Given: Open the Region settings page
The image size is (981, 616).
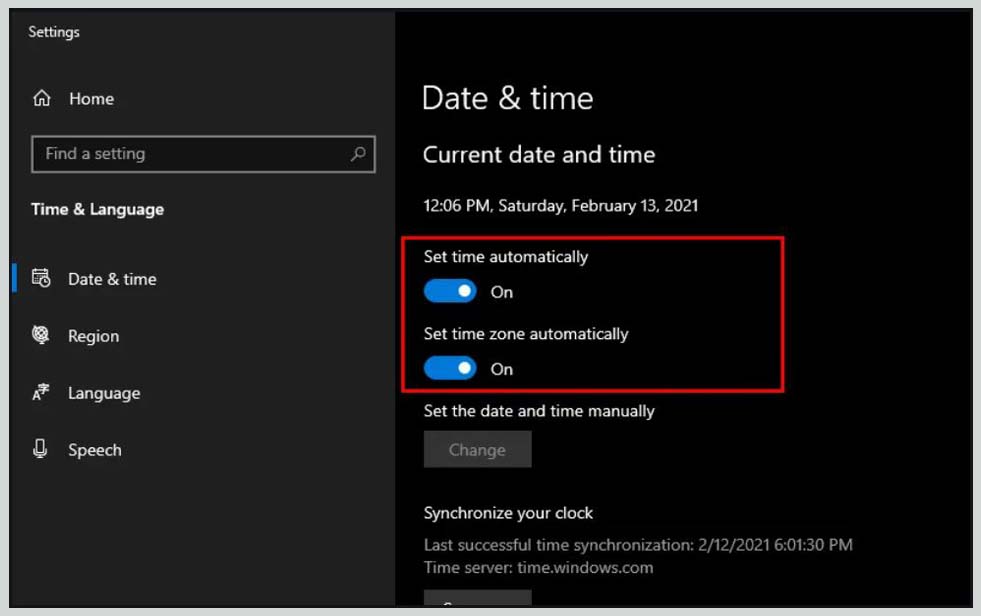Looking at the screenshot, I should coord(93,336).
